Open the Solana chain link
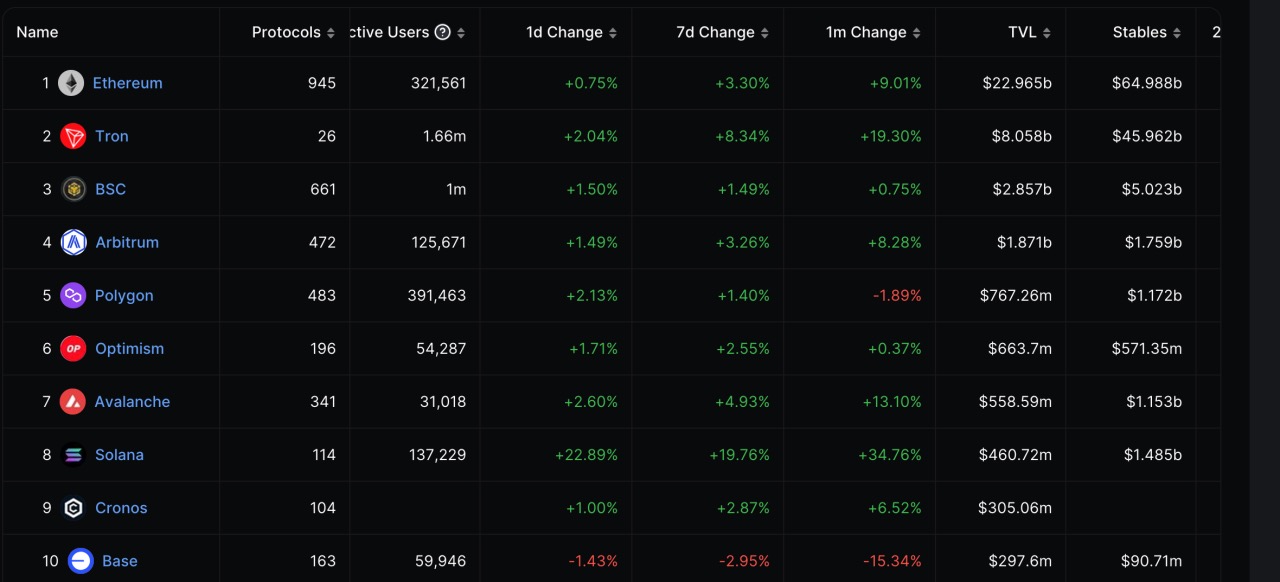Screen dimensions: 1280x582 coord(119,455)
